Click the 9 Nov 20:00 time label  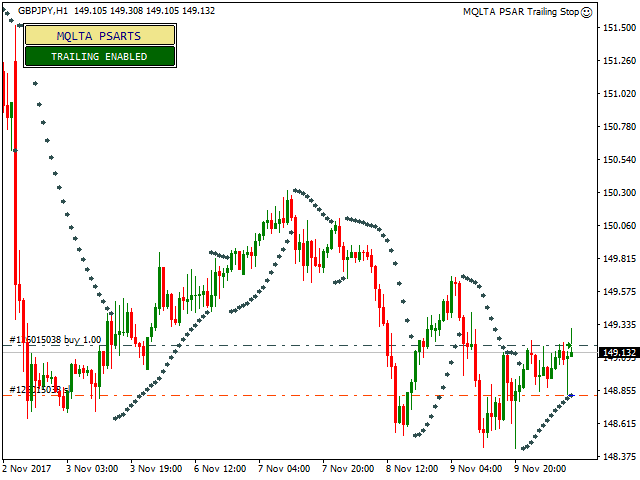click(540, 469)
